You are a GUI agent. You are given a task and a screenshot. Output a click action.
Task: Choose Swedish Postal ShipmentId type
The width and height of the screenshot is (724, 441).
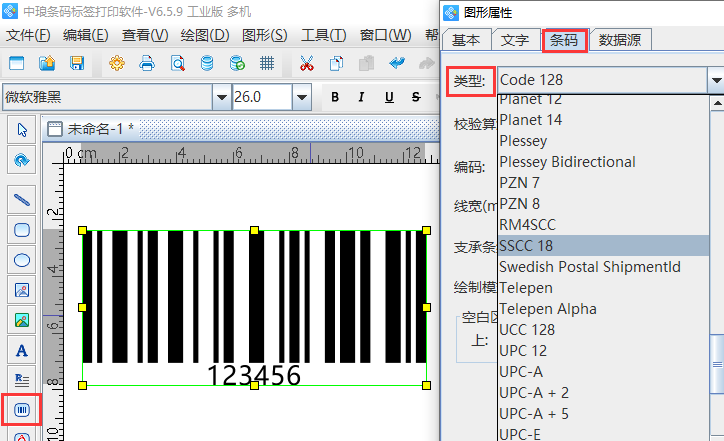click(603, 267)
